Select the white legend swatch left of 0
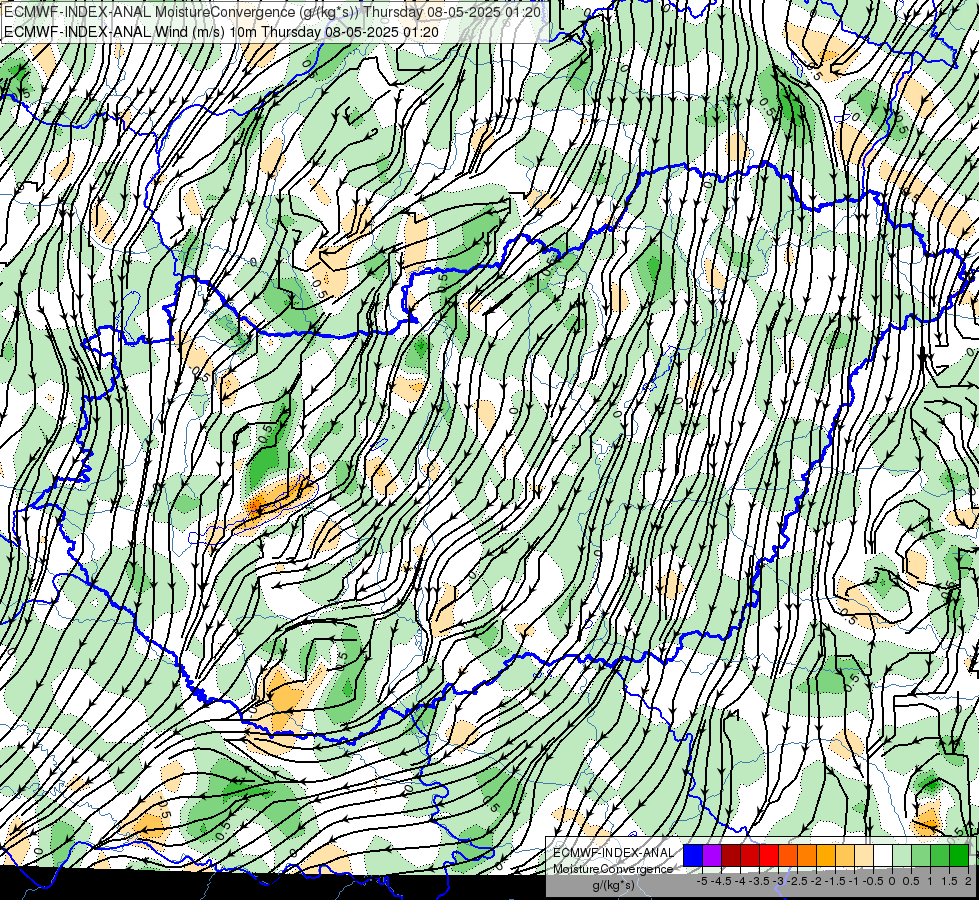 click(883, 855)
